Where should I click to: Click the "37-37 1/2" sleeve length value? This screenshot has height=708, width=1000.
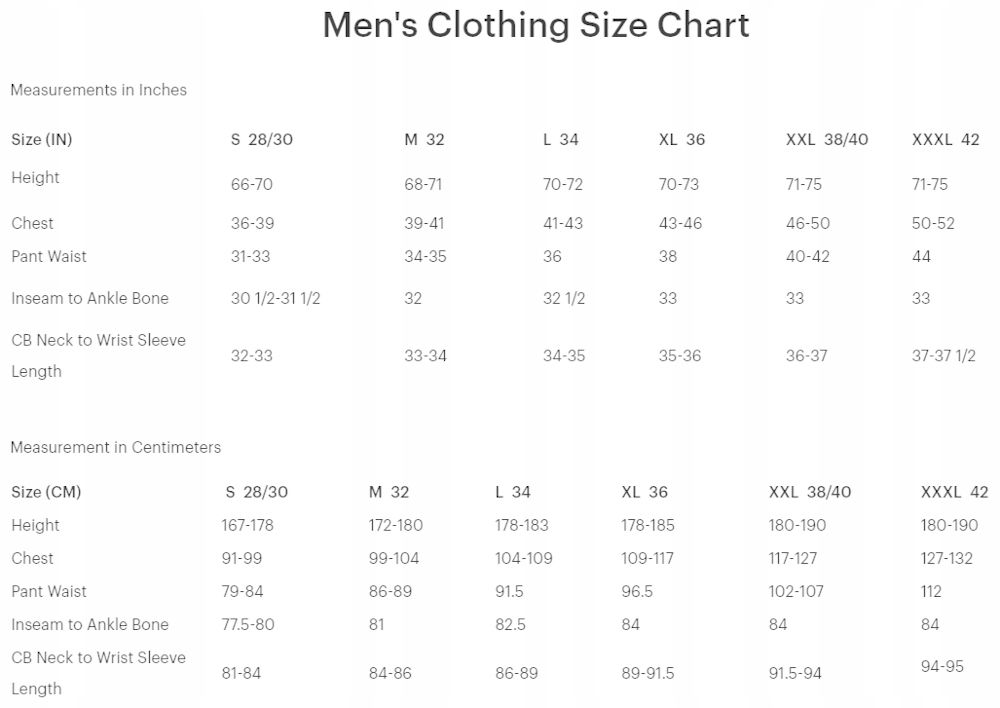[943, 355]
